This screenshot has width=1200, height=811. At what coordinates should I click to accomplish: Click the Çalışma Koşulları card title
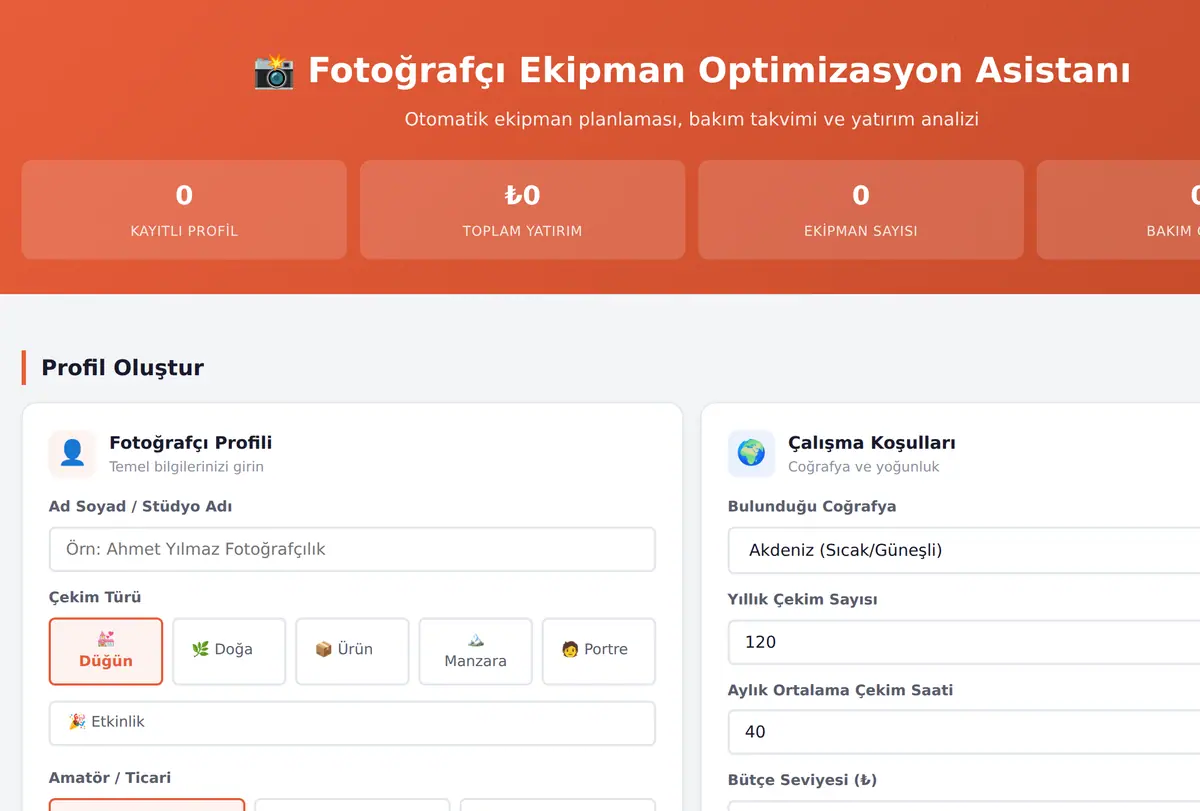point(872,443)
